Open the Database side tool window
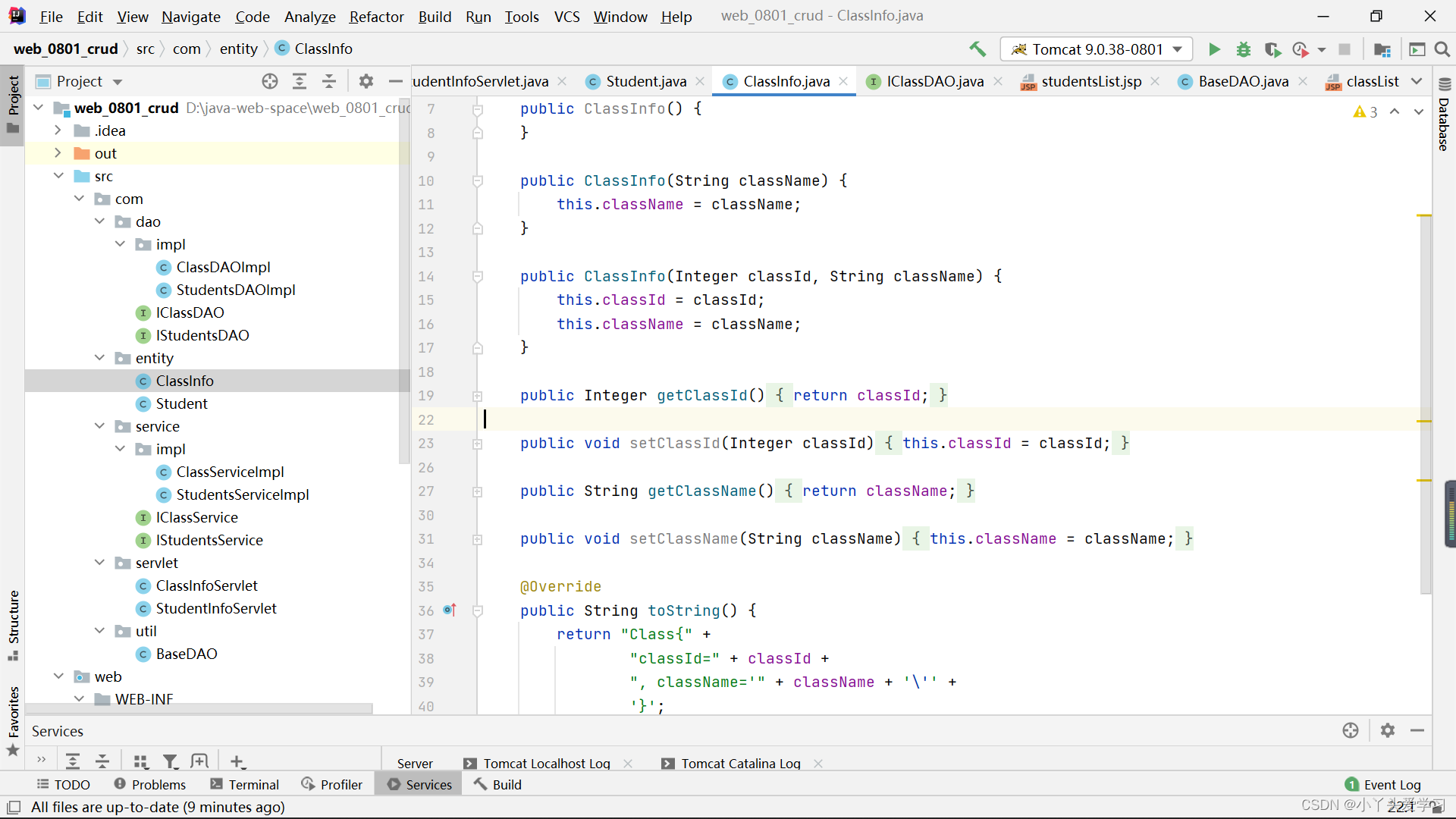This screenshot has height=819, width=1456. [1444, 115]
